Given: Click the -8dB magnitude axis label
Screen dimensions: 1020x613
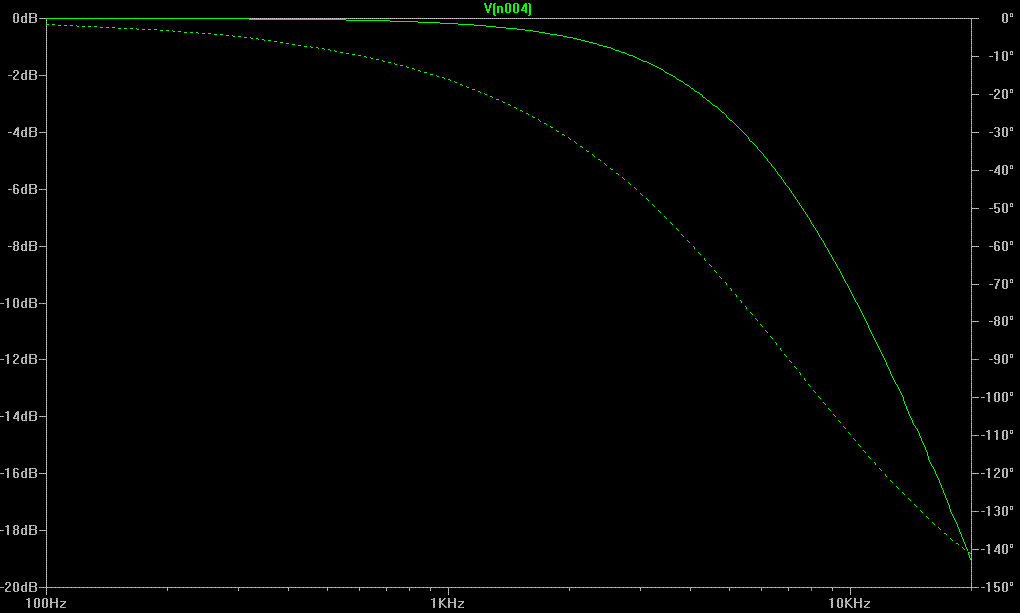Looking at the screenshot, I should (x=23, y=246).
